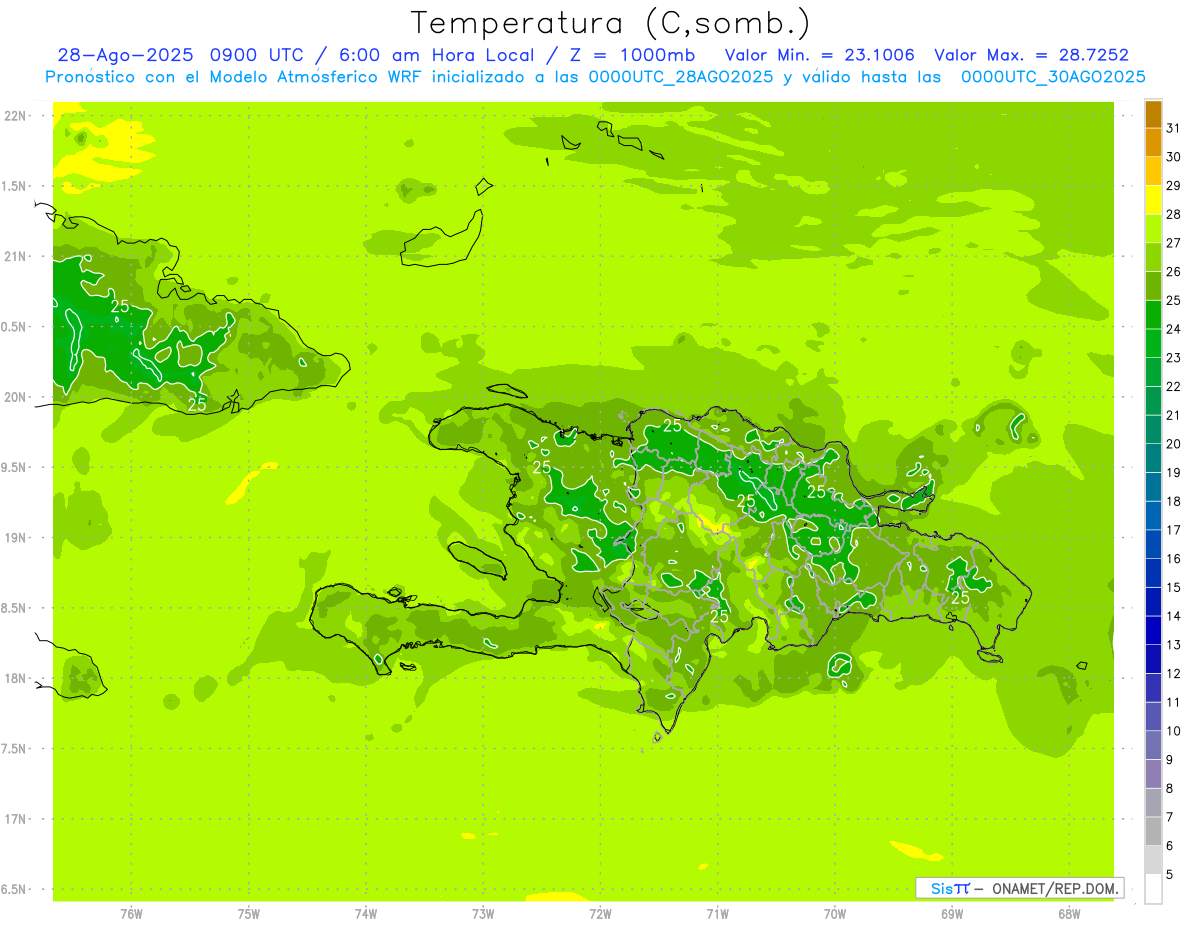Click the '1.5N' latitude label
The height and width of the screenshot is (927, 1200).
tap(15, 186)
